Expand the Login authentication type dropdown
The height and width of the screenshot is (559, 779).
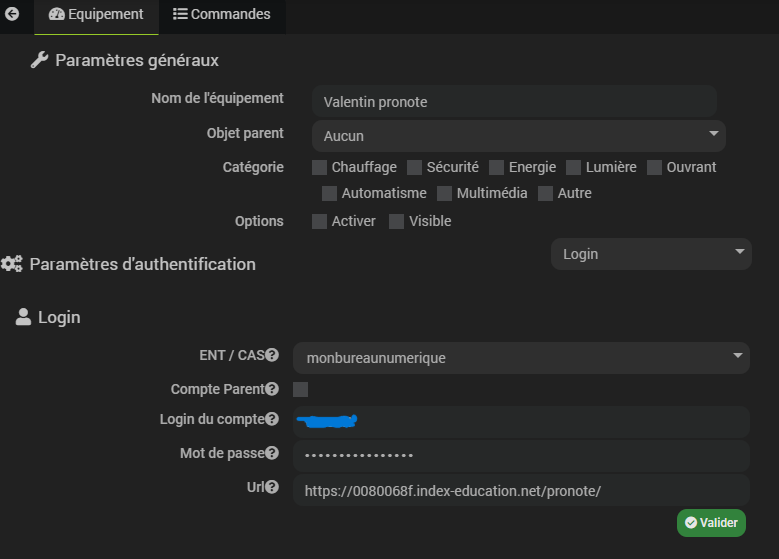click(651, 254)
